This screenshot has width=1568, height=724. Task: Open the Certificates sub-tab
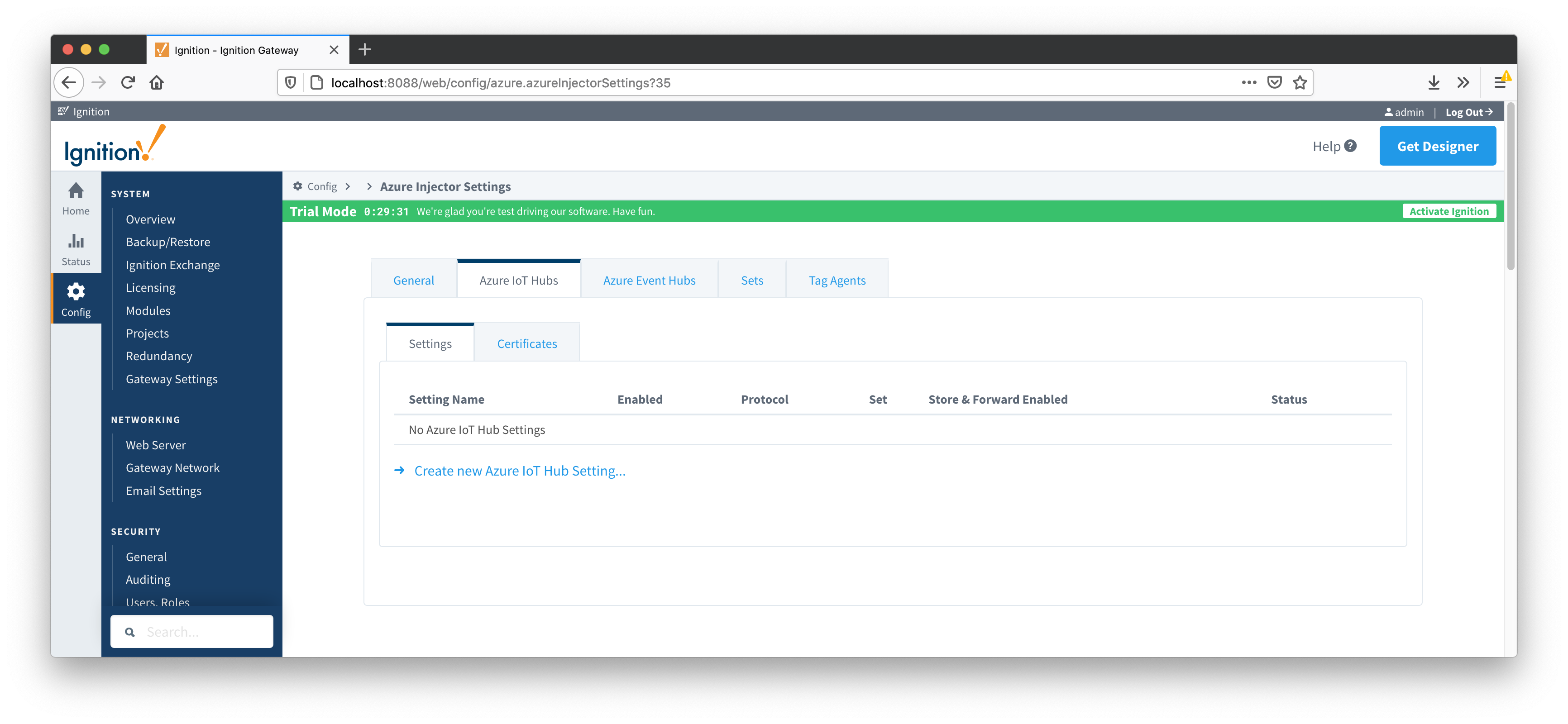tap(526, 344)
